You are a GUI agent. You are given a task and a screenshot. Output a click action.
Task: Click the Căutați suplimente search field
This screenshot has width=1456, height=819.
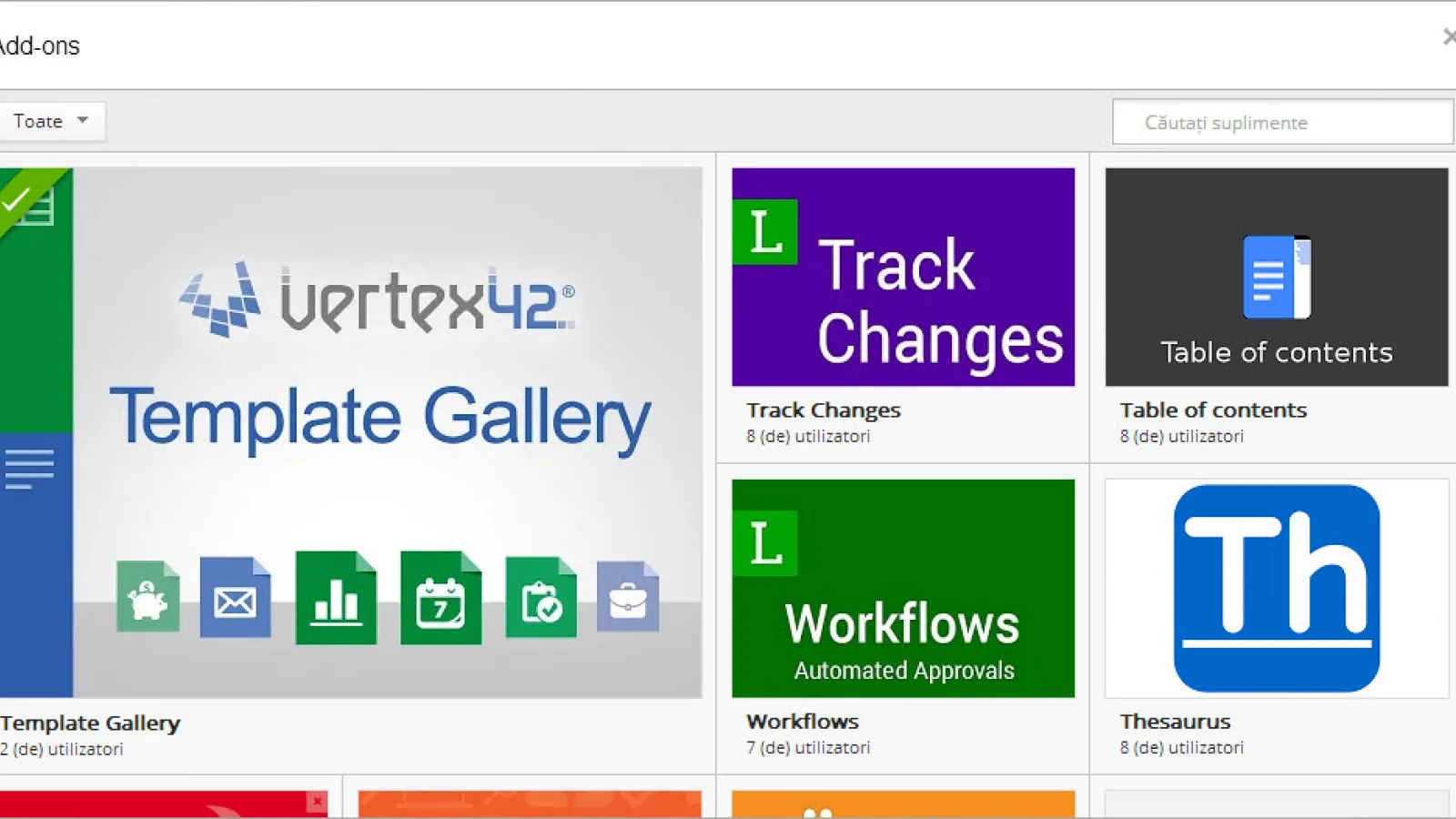(1283, 122)
